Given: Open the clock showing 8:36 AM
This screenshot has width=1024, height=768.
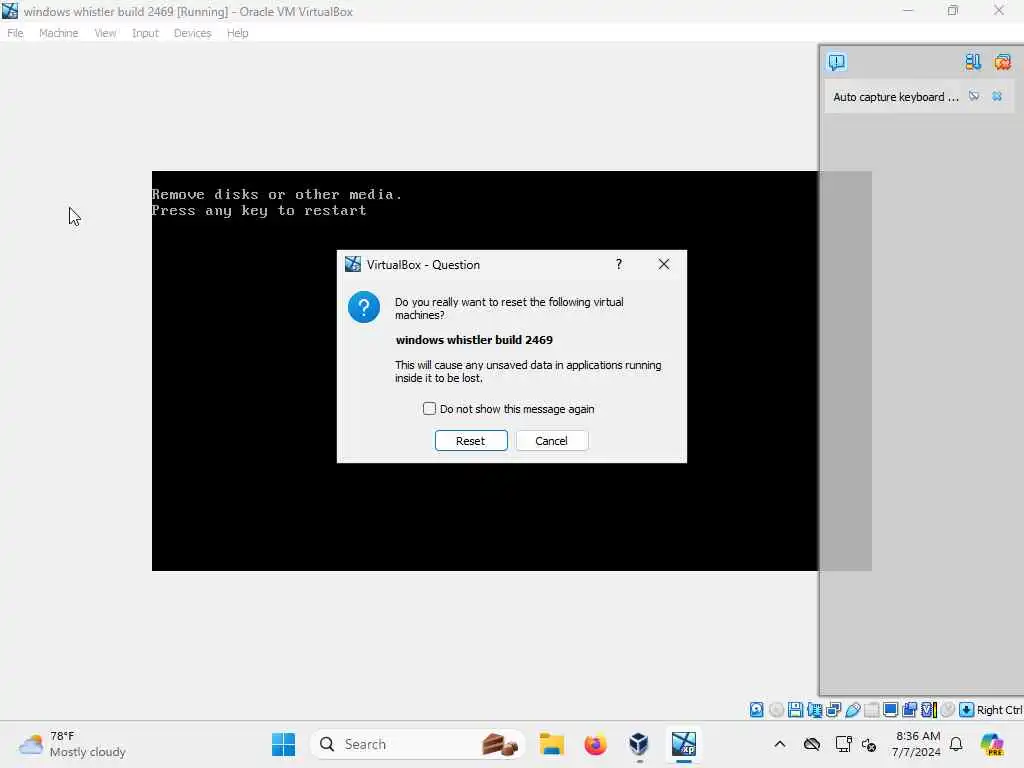Looking at the screenshot, I should 917,744.
